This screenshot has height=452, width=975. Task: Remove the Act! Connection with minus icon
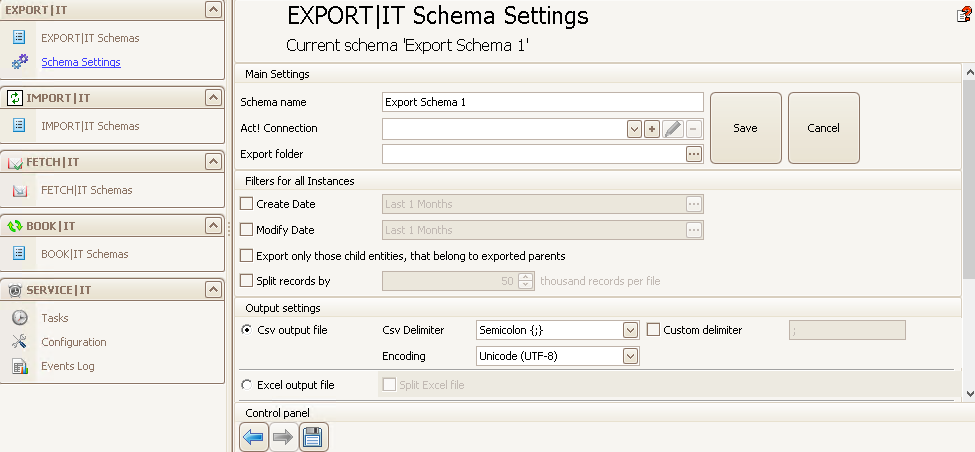click(694, 129)
